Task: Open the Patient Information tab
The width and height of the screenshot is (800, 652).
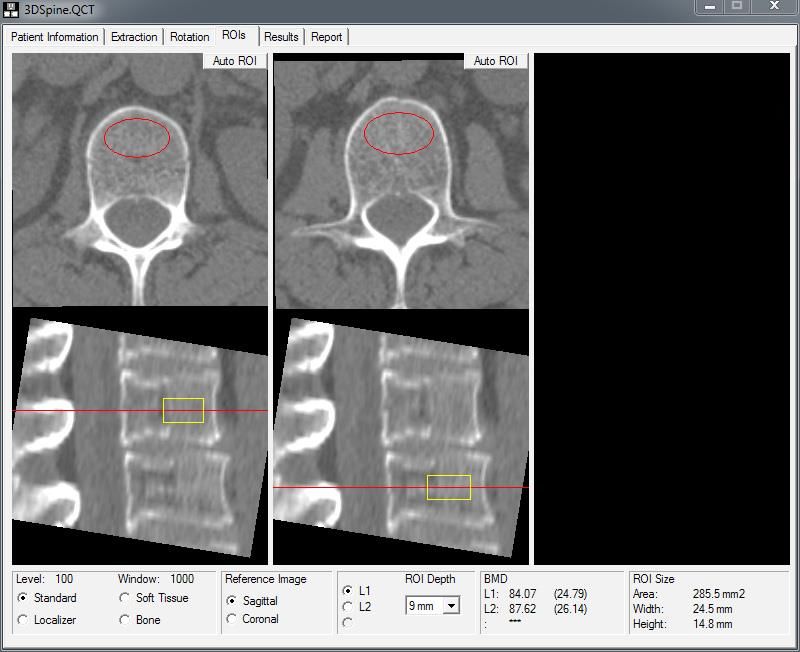Action: click(55, 37)
